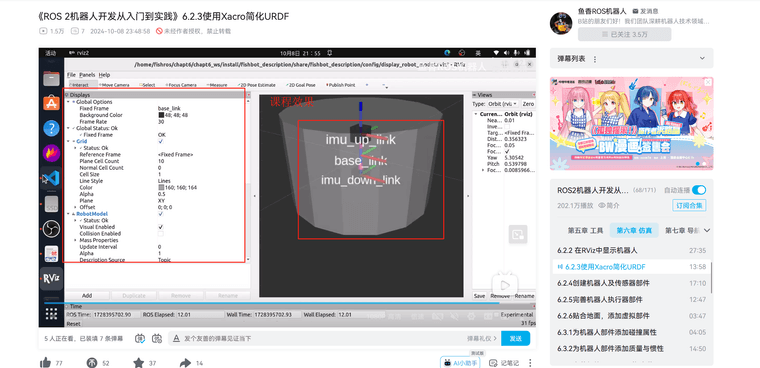Screen dimensions: 760x368
Task: Favorite the video with star icon
Action: 139,362
